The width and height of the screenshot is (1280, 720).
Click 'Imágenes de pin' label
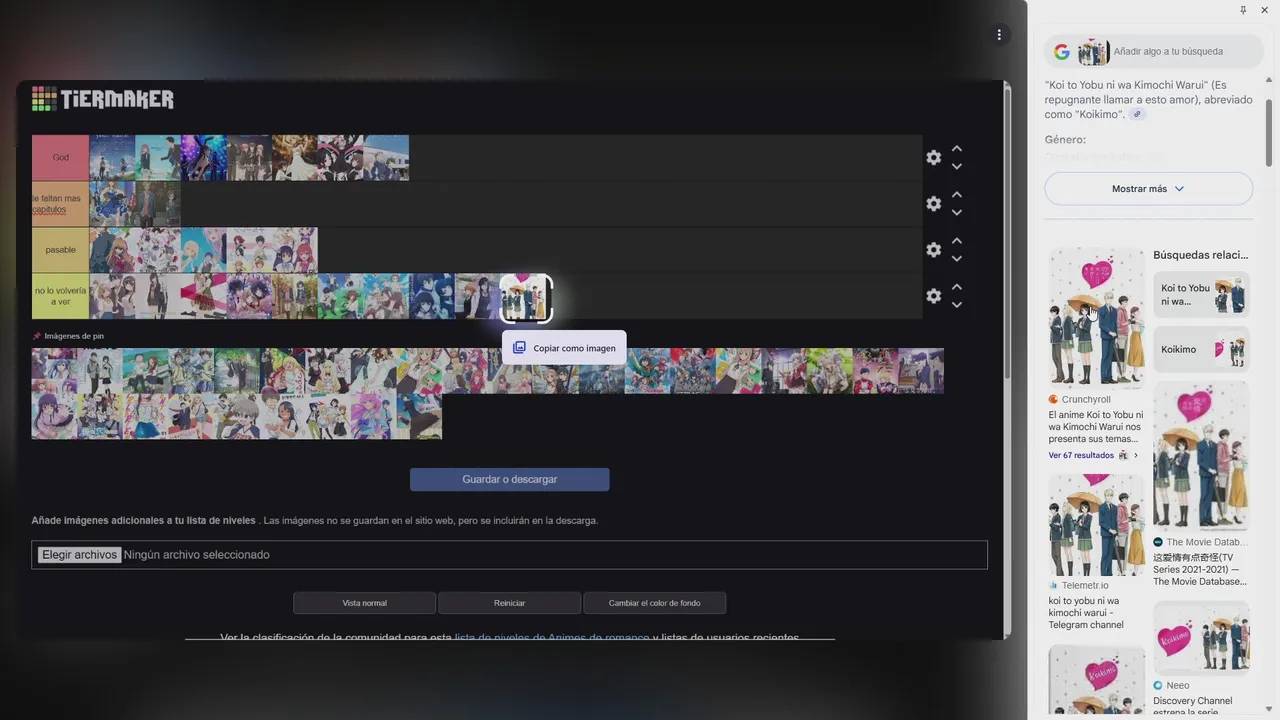(x=74, y=336)
